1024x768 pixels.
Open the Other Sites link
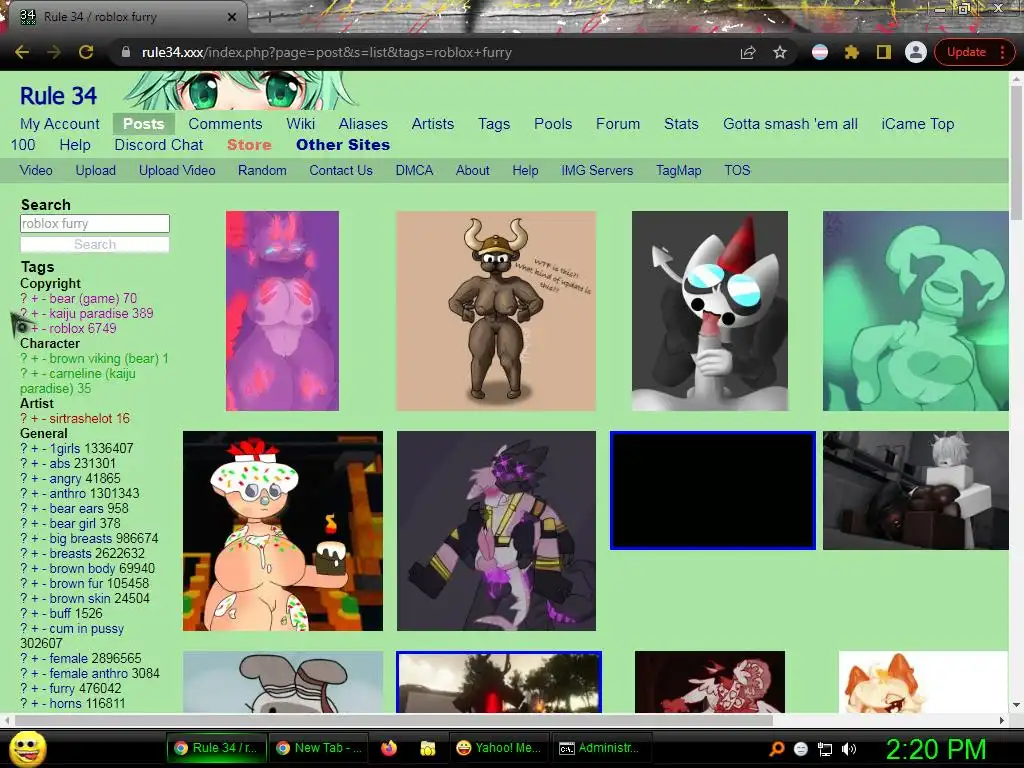[x=343, y=144]
